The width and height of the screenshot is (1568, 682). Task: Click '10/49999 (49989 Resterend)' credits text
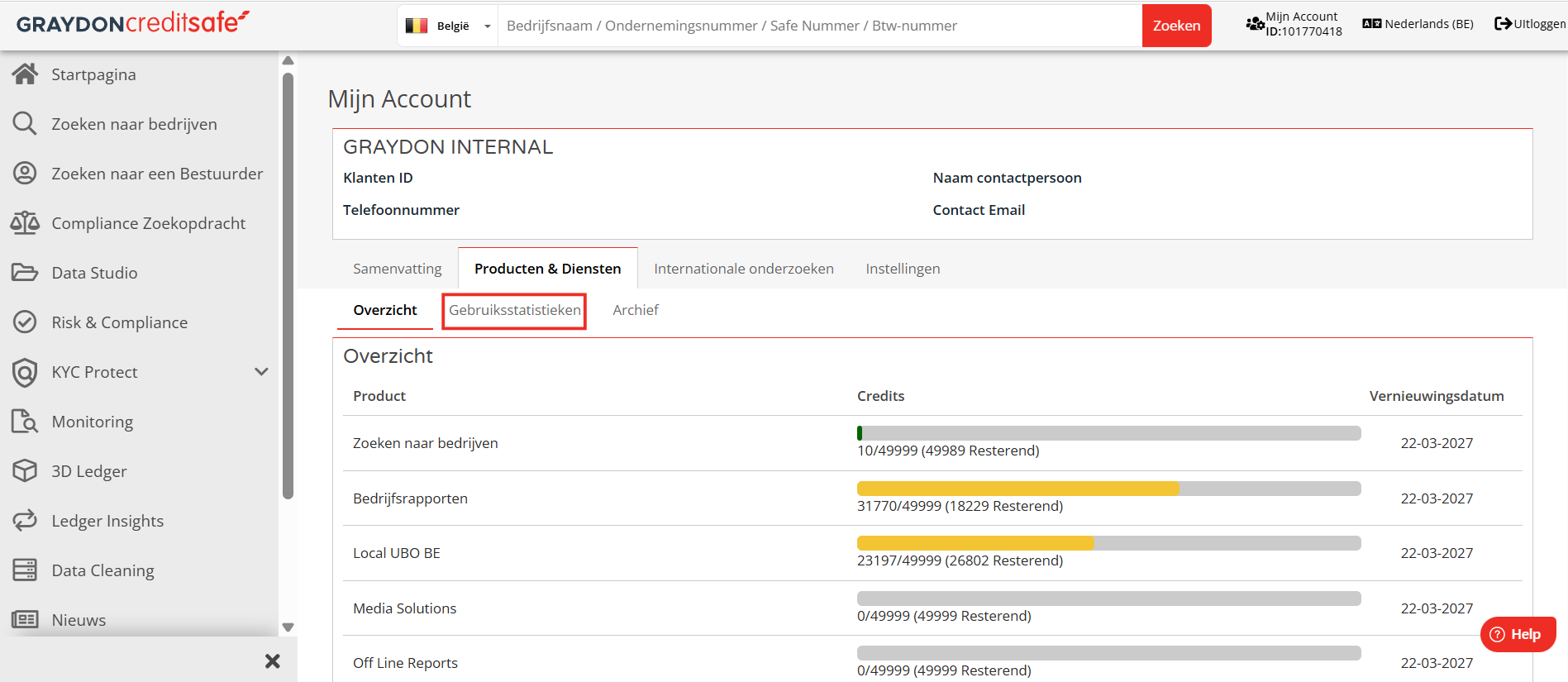point(948,451)
